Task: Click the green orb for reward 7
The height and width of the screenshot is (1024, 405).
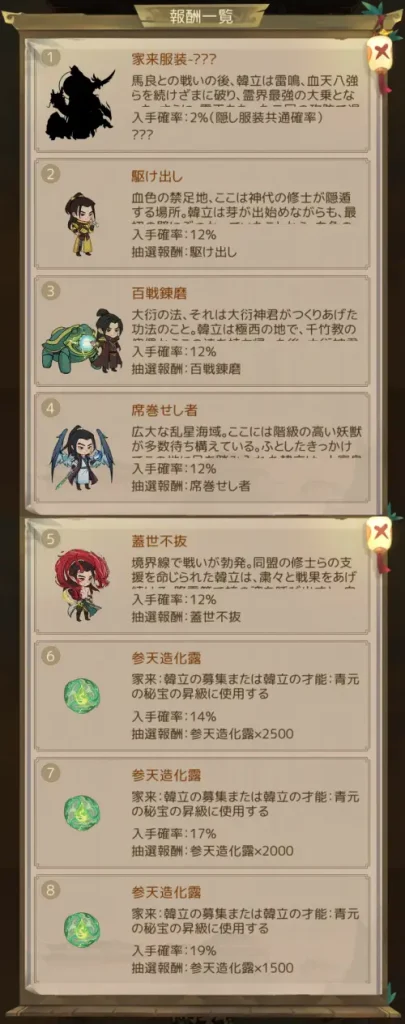Action: tap(82, 813)
